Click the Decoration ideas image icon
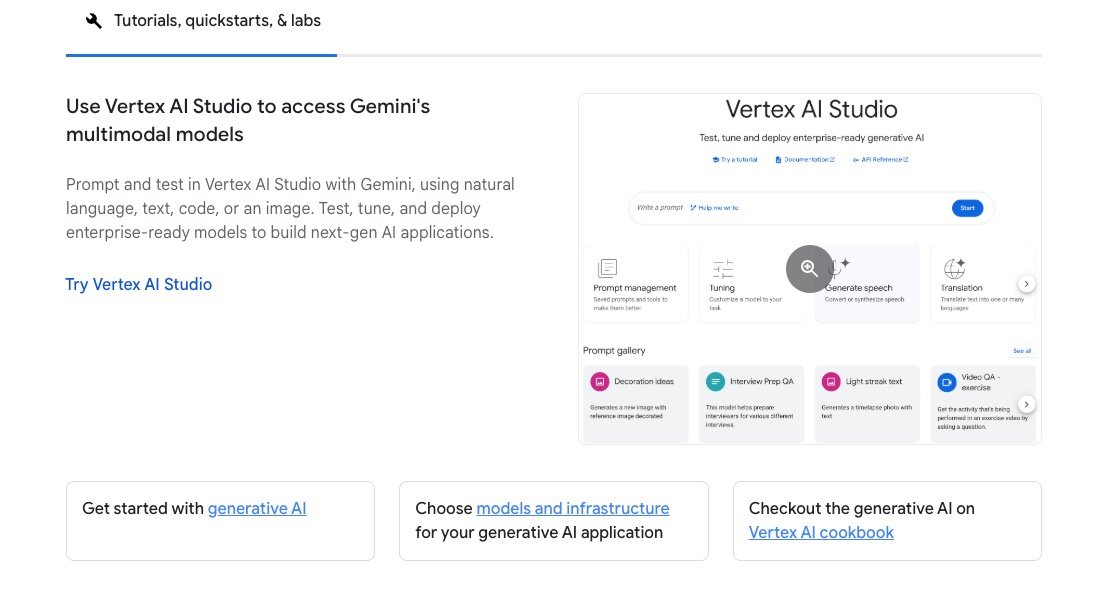Viewport: 1104px width, 596px height. tap(600, 382)
